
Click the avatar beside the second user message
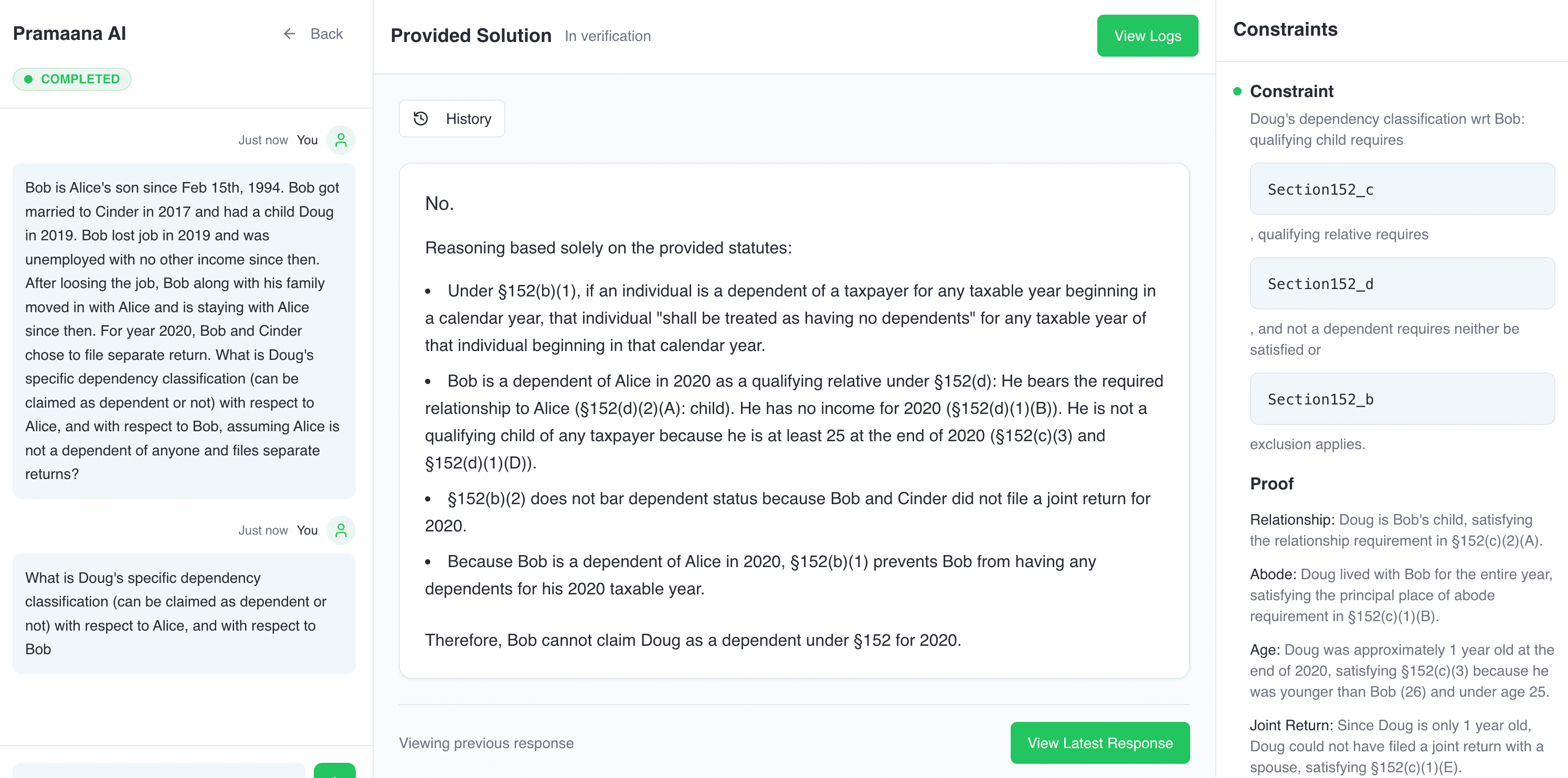point(340,530)
